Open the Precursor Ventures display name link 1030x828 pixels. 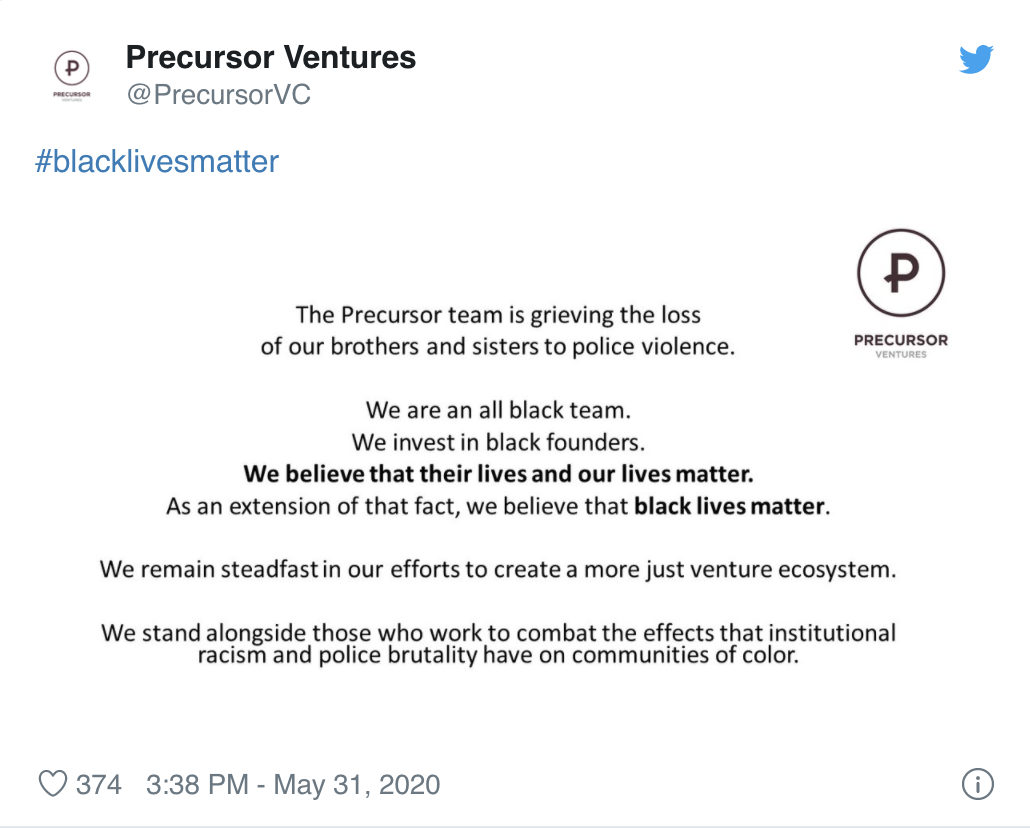[x=271, y=57]
